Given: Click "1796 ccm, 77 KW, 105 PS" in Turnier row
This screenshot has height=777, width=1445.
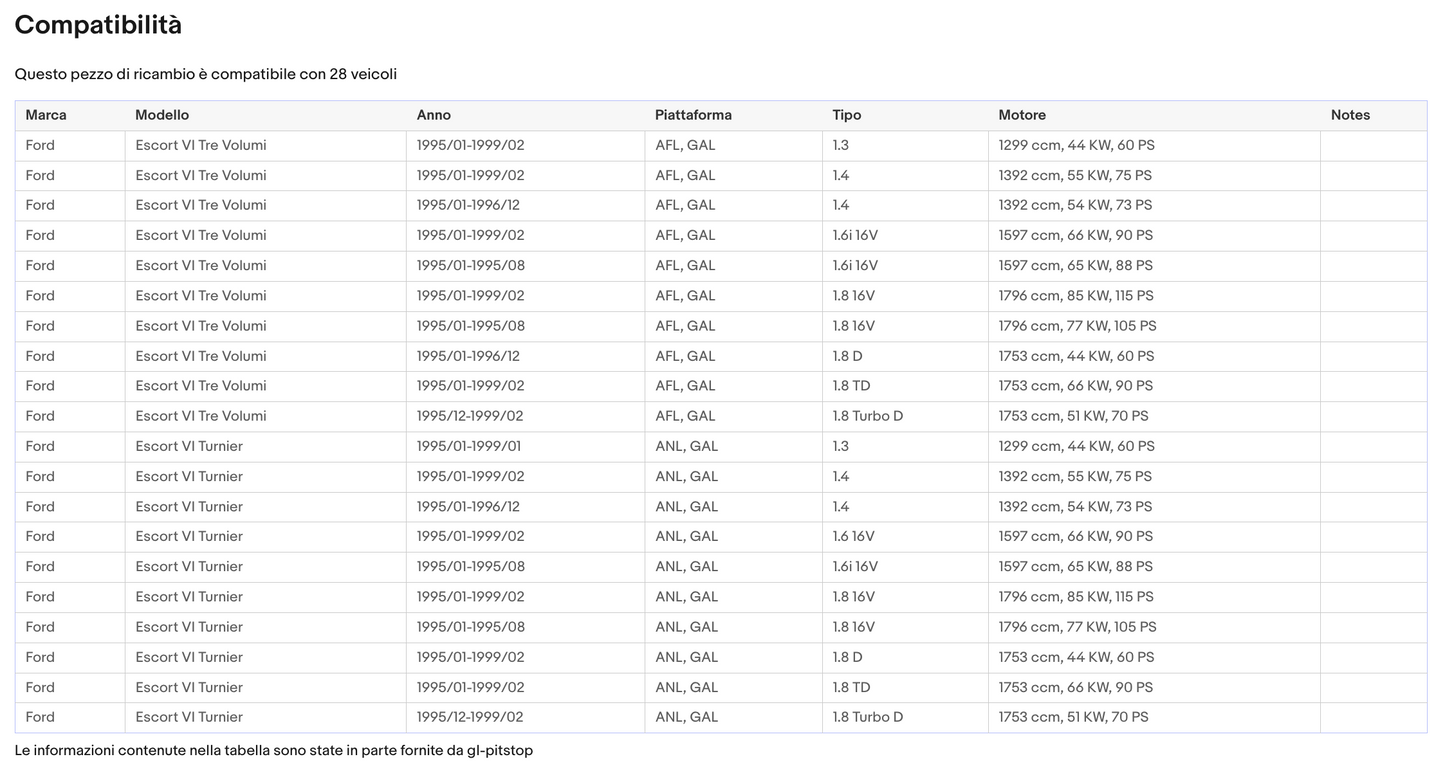Looking at the screenshot, I should pos(1078,626).
